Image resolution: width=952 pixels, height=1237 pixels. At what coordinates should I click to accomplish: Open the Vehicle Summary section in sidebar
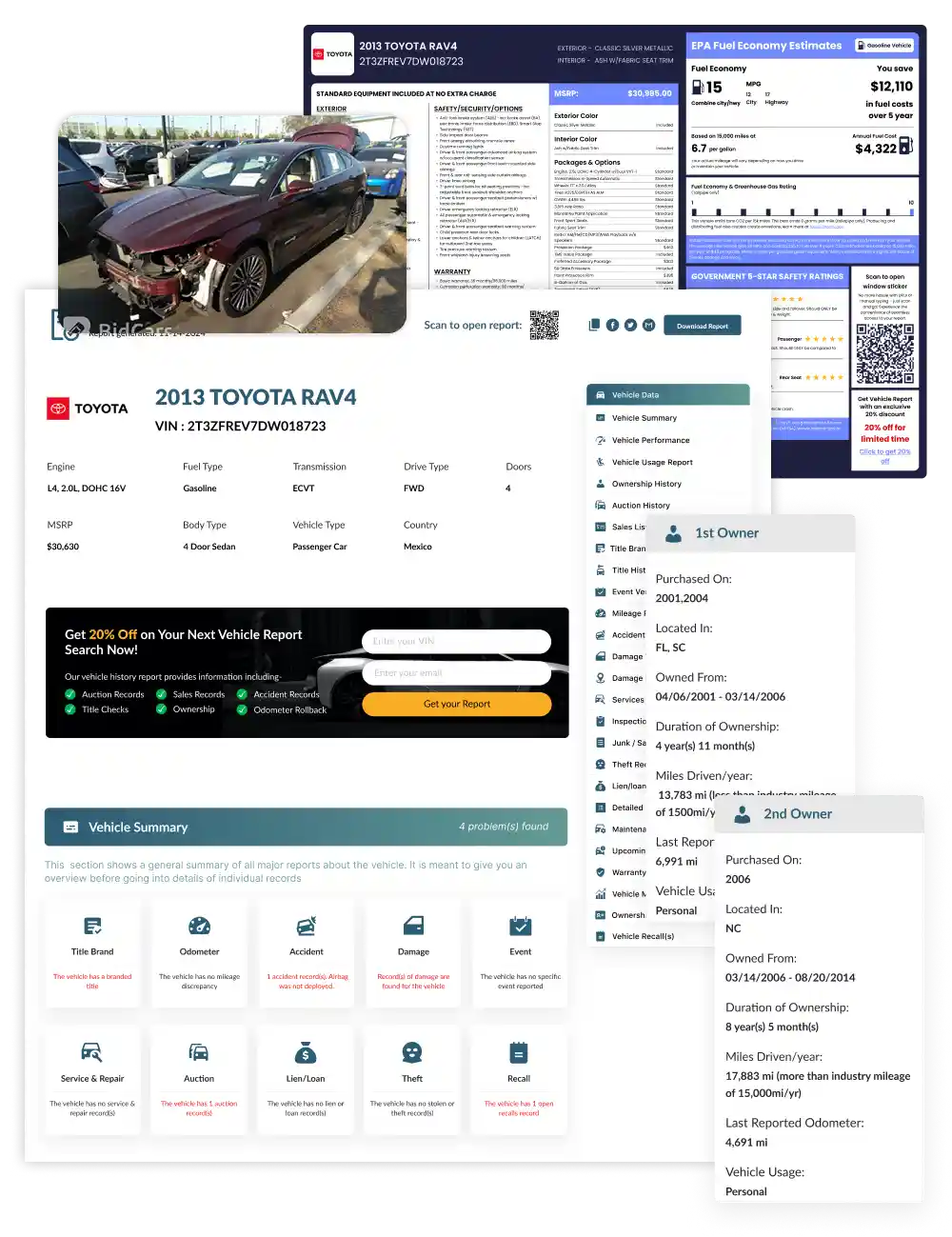coord(645,418)
